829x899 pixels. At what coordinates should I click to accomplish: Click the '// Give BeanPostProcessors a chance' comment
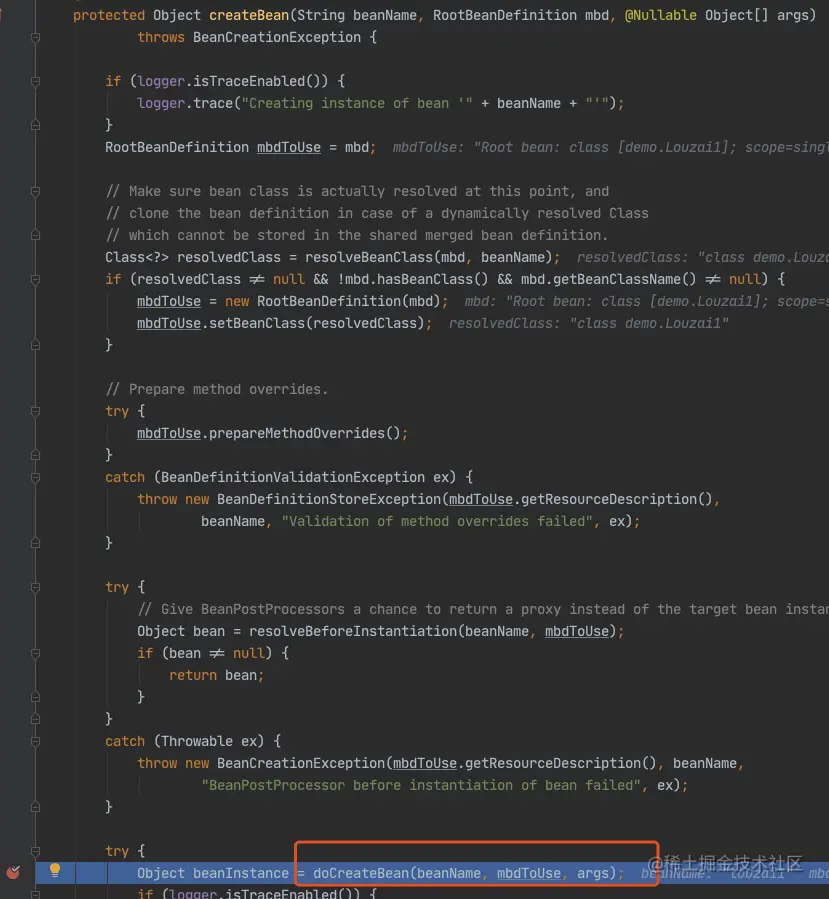coord(482,609)
